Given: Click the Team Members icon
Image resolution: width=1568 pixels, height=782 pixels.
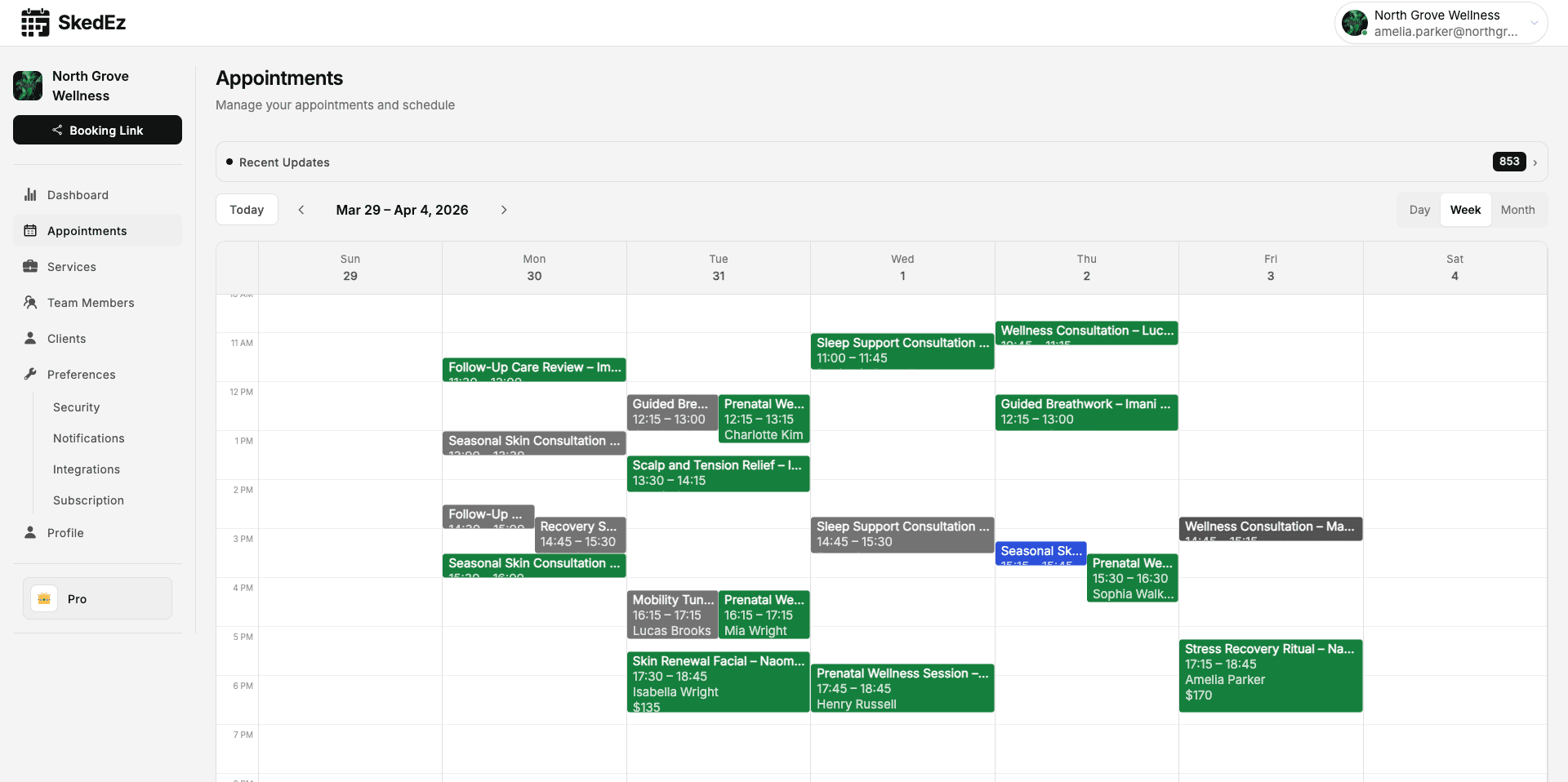Looking at the screenshot, I should click(30, 302).
